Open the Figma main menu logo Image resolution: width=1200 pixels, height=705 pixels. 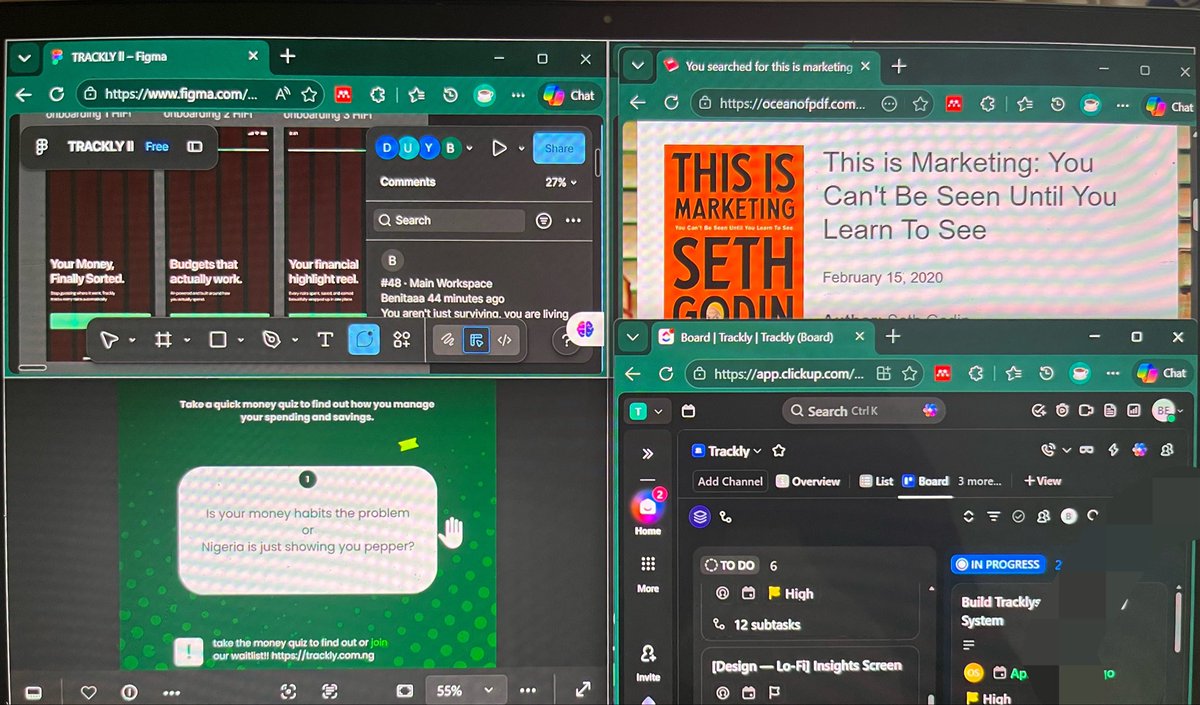[x=42, y=146]
